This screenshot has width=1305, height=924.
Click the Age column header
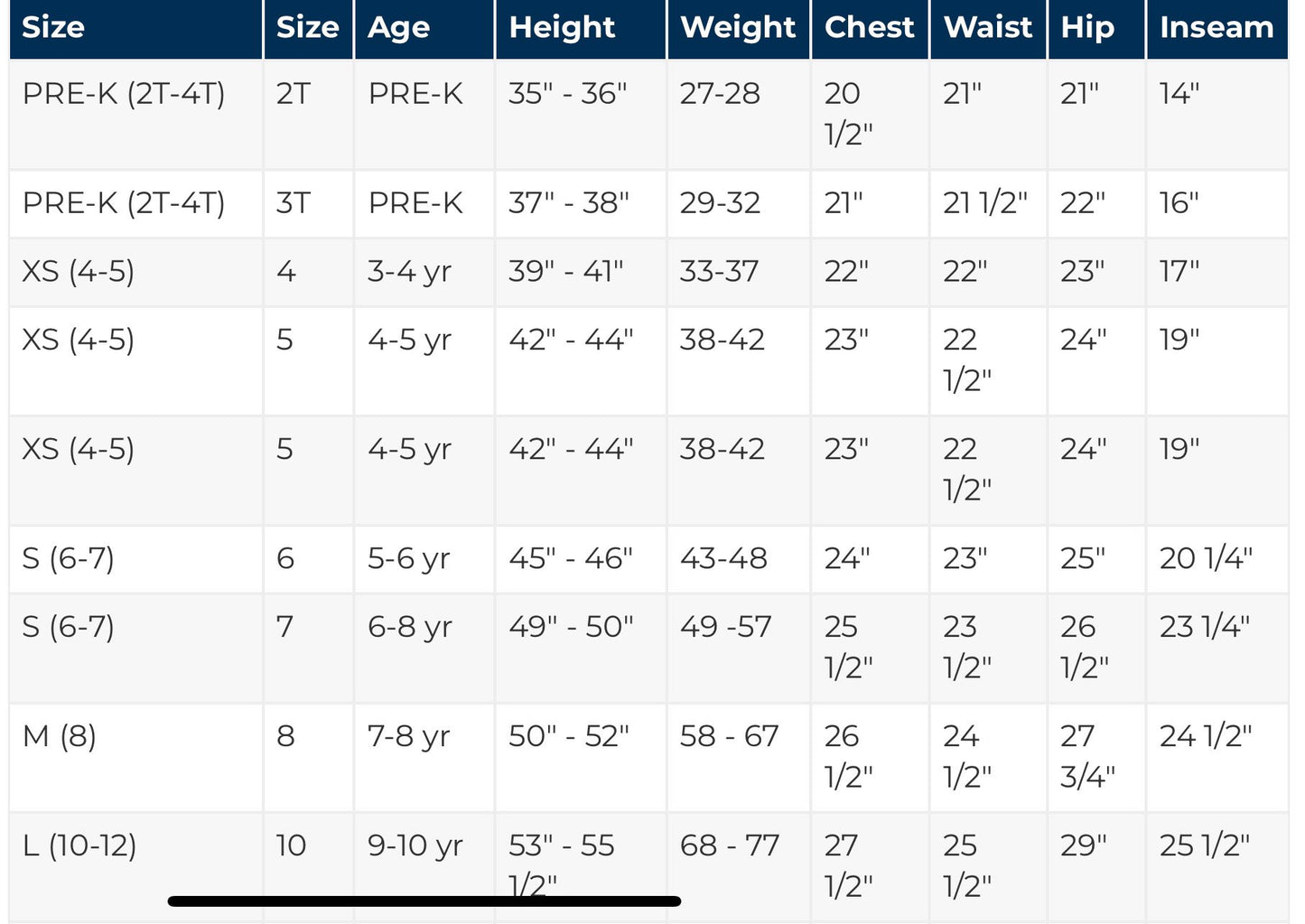(398, 28)
